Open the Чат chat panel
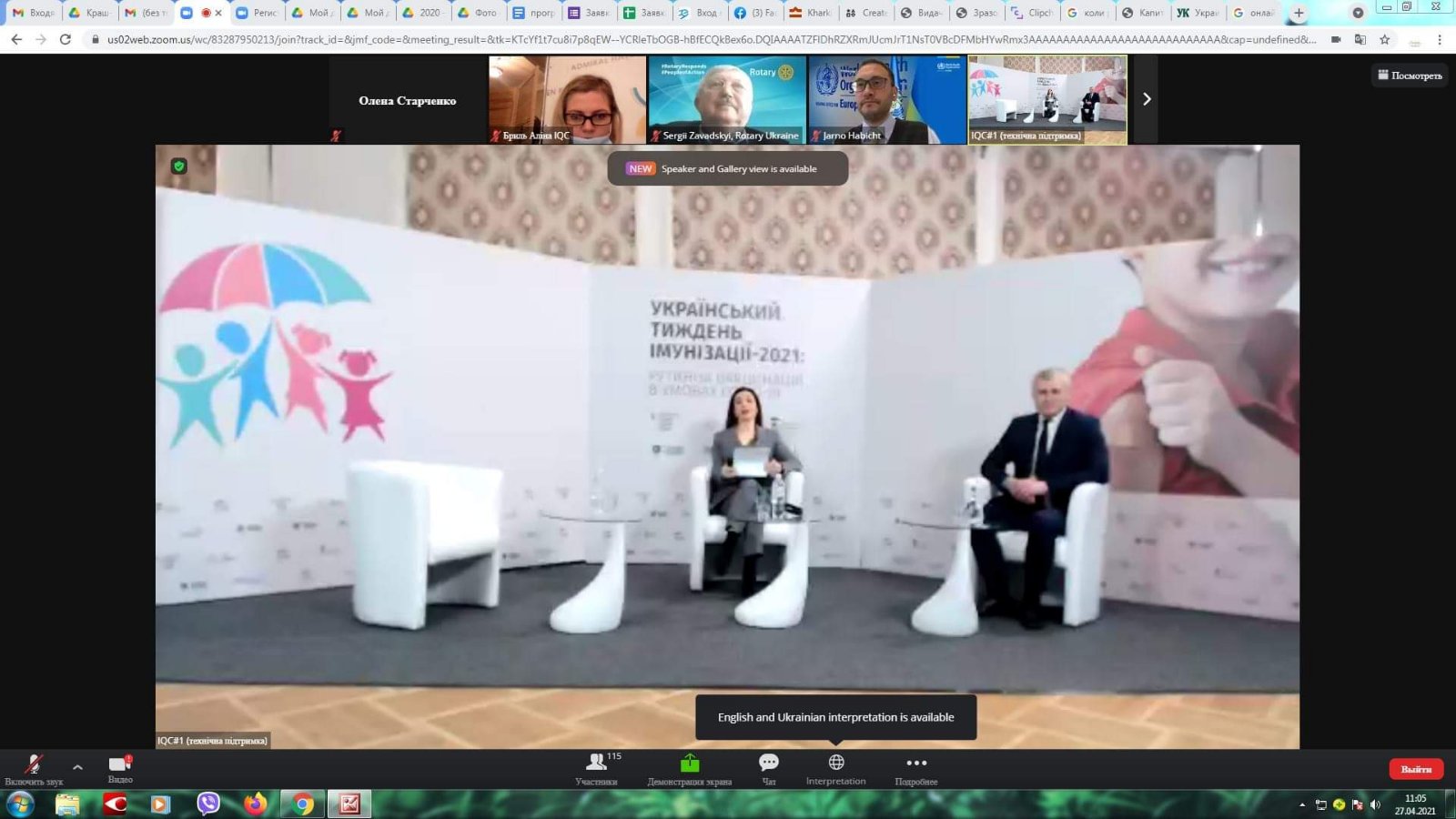The image size is (1456, 819). [x=769, y=767]
